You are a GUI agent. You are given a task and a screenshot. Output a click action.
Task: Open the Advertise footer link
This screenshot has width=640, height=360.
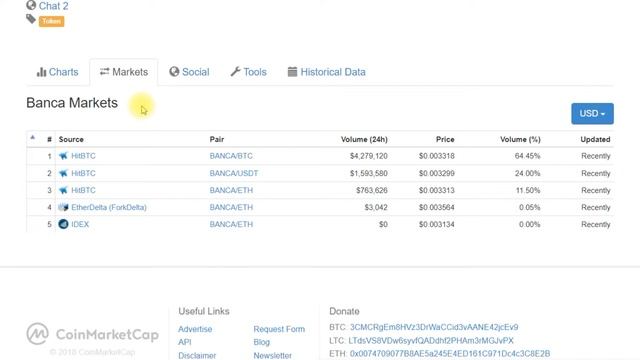click(x=195, y=329)
